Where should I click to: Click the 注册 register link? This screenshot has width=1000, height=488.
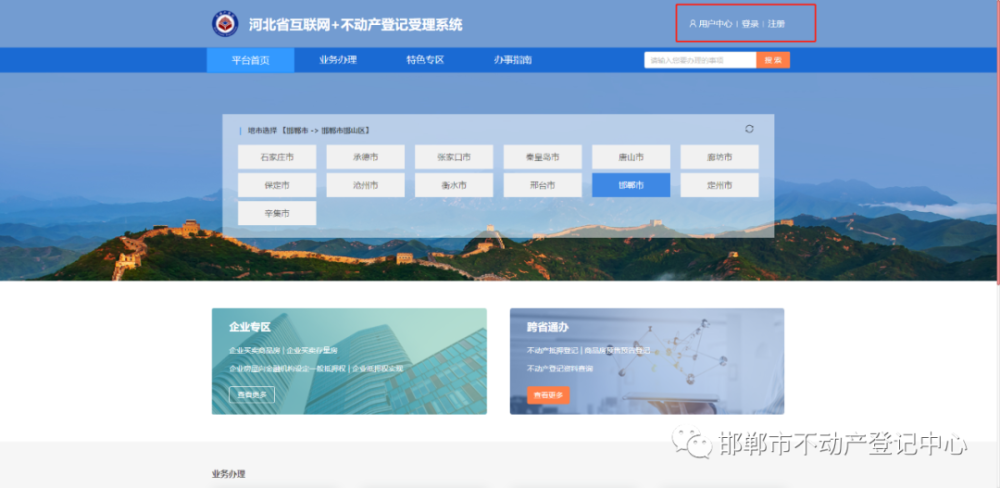pos(776,24)
